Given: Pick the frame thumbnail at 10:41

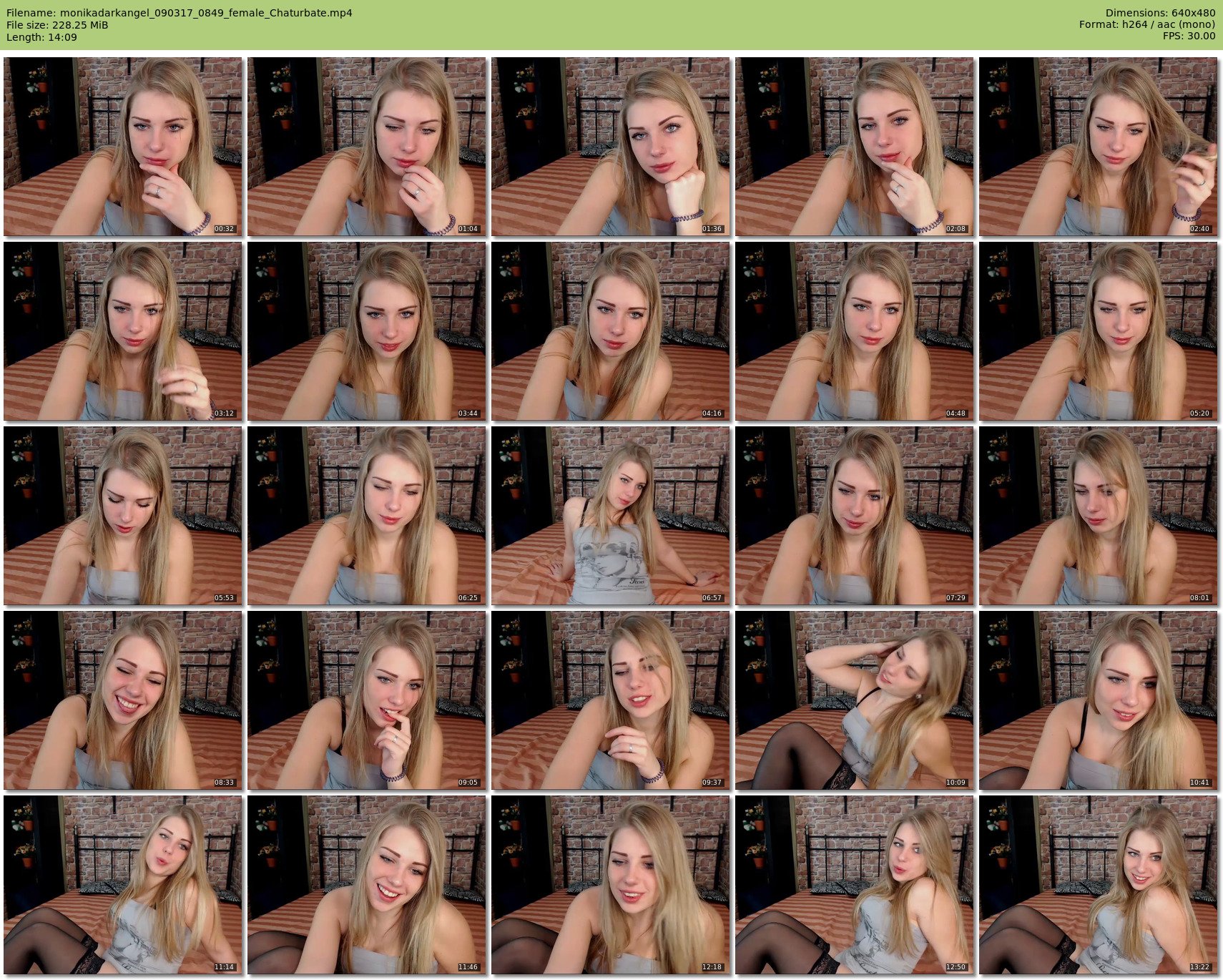Looking at the screenshot, I should coord(1099,700).
